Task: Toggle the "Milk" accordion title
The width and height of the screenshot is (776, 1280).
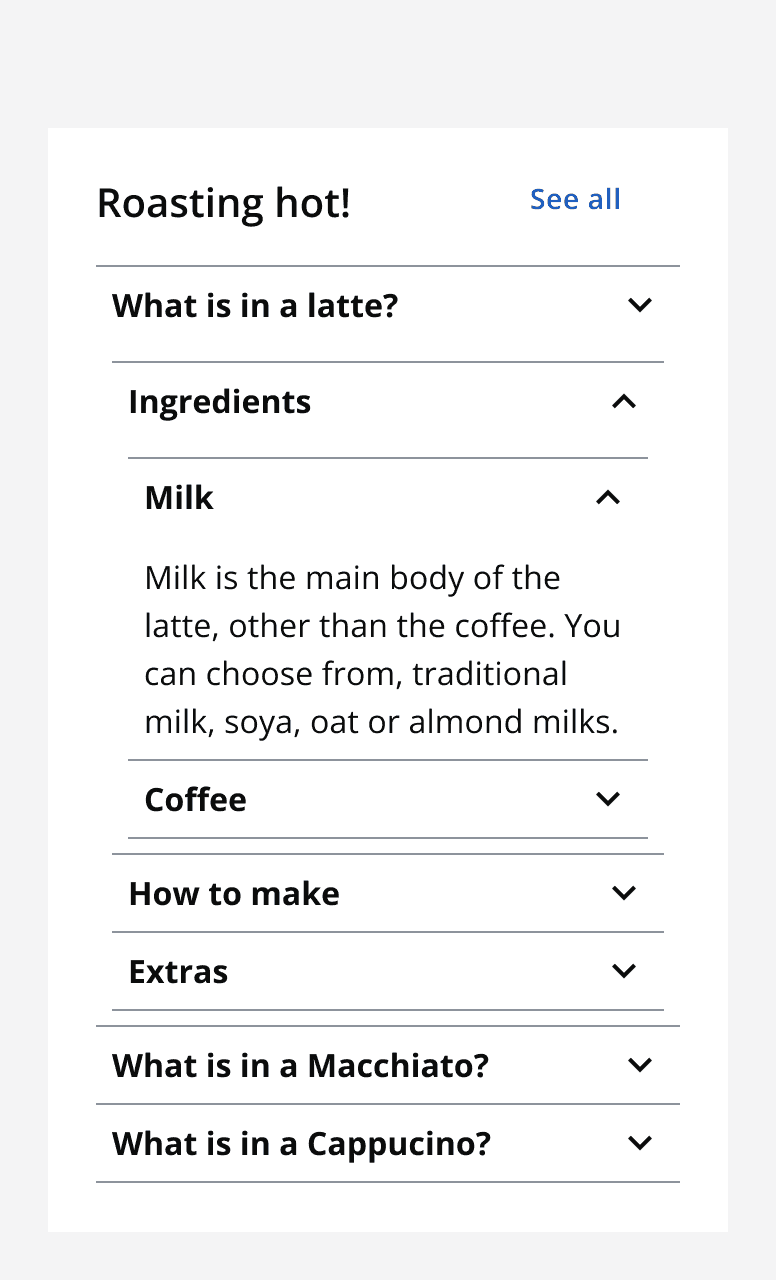Action: pyautogui.click(x=179, y=497)
